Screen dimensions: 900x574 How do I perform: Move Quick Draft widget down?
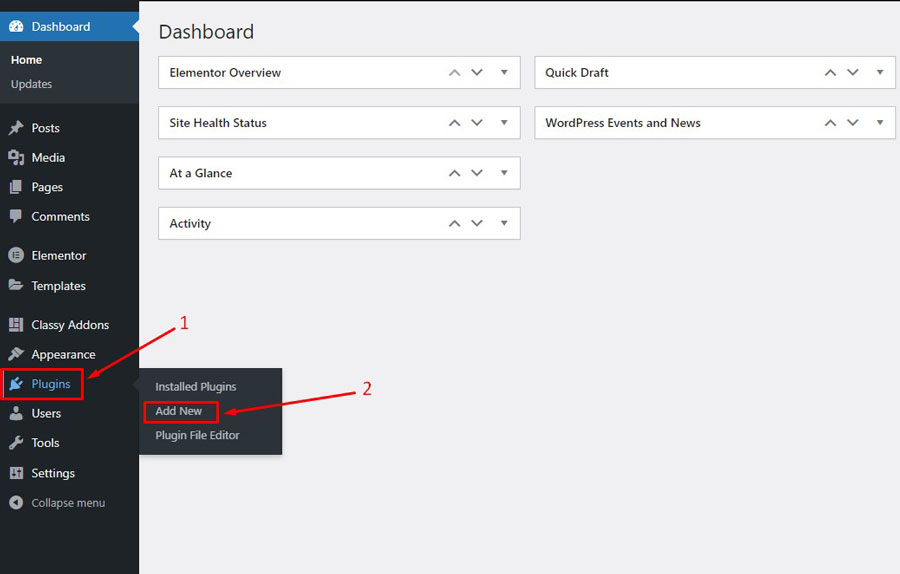853,72
